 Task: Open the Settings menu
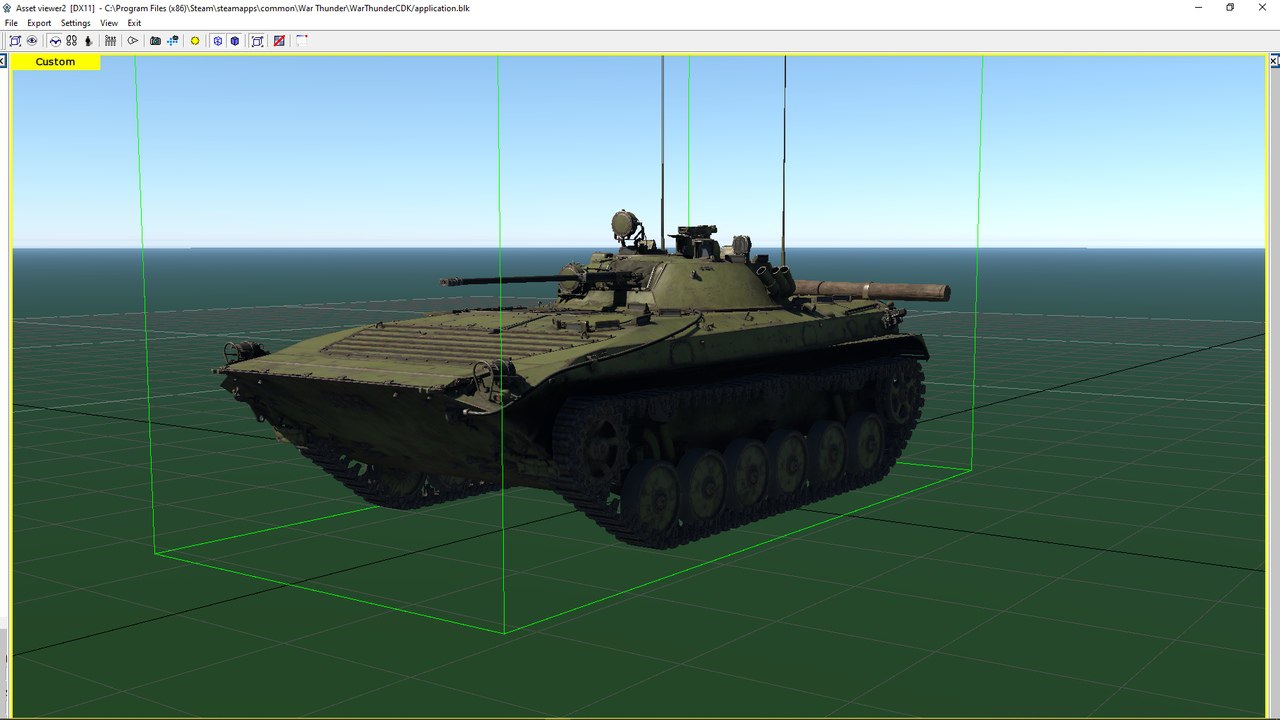pyautogui.click(x=76, y=23)
